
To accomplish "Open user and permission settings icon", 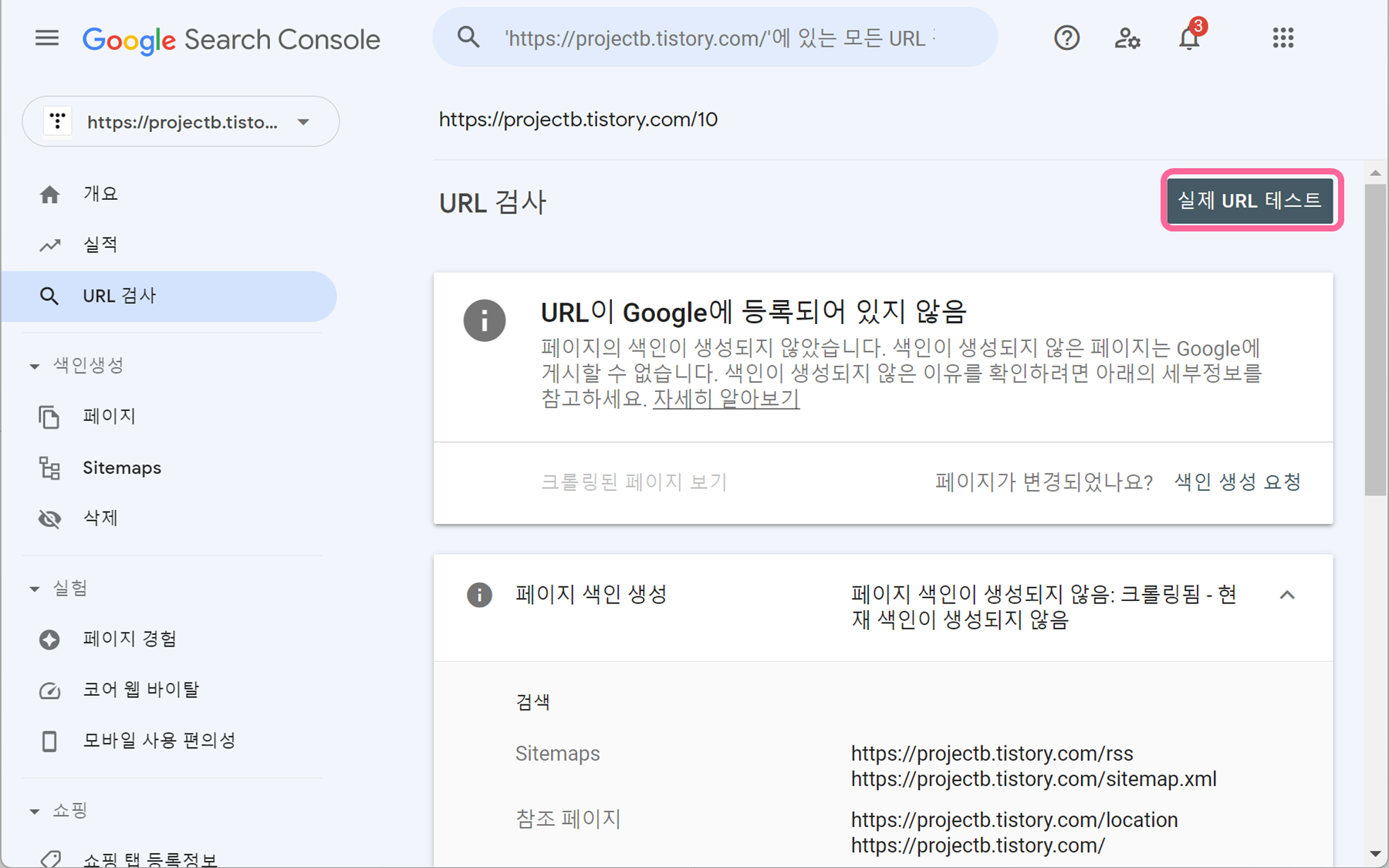I will click(1127, 38).
